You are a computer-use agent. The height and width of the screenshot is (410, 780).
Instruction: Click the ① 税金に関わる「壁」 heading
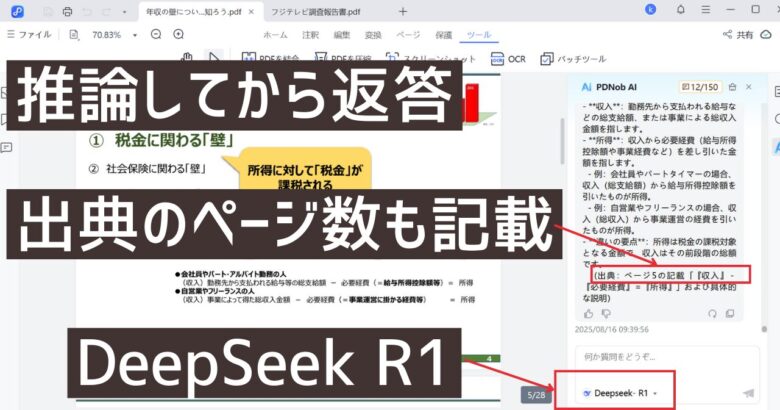[x=162, y=140]
